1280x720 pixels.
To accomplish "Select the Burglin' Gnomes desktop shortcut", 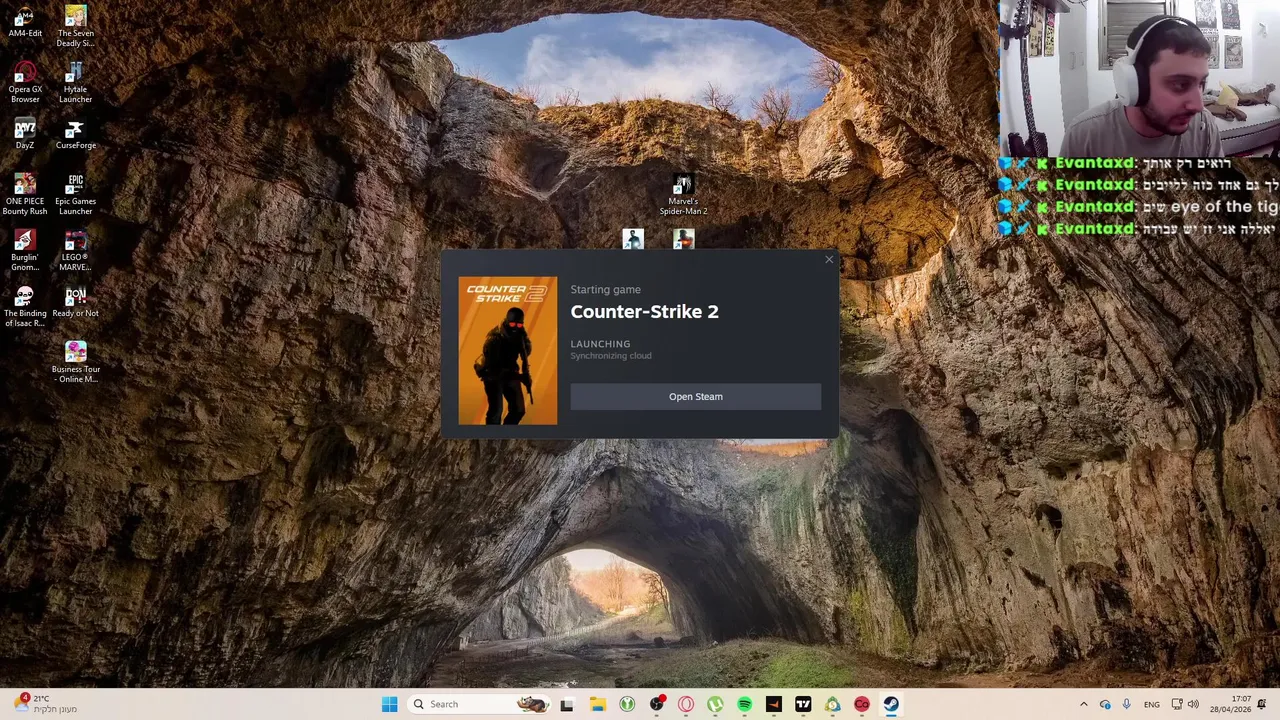I will pos(25,250).
